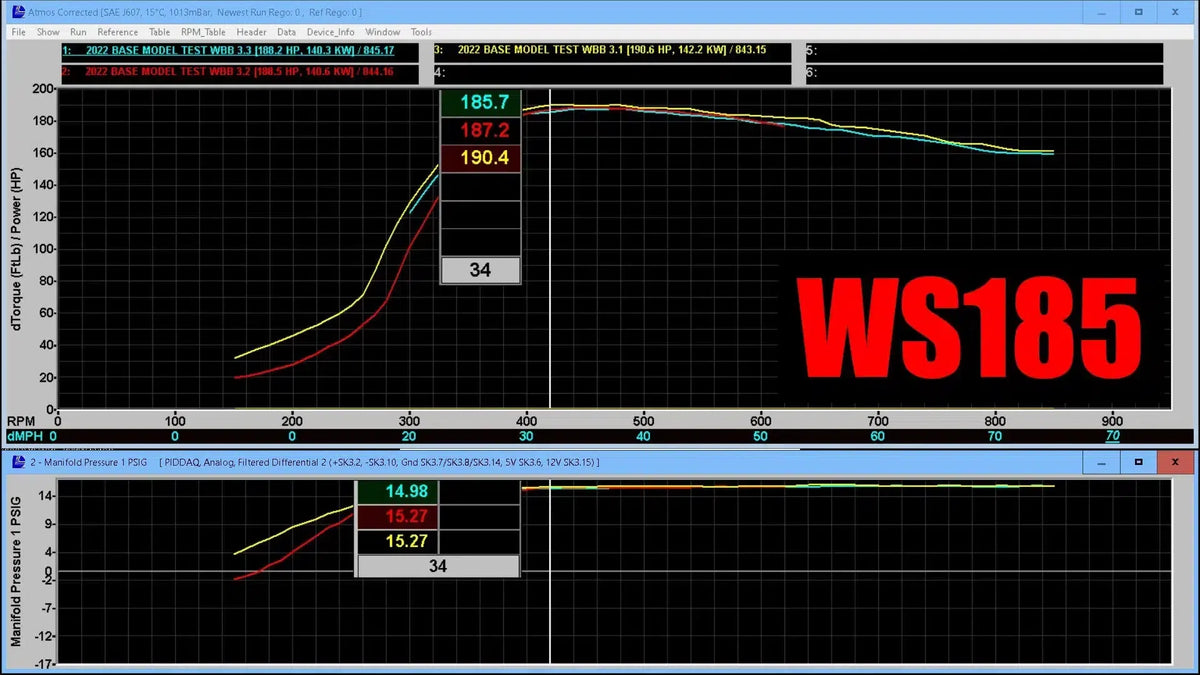Open the RPM_Table menu

click(x=203, y=32)
